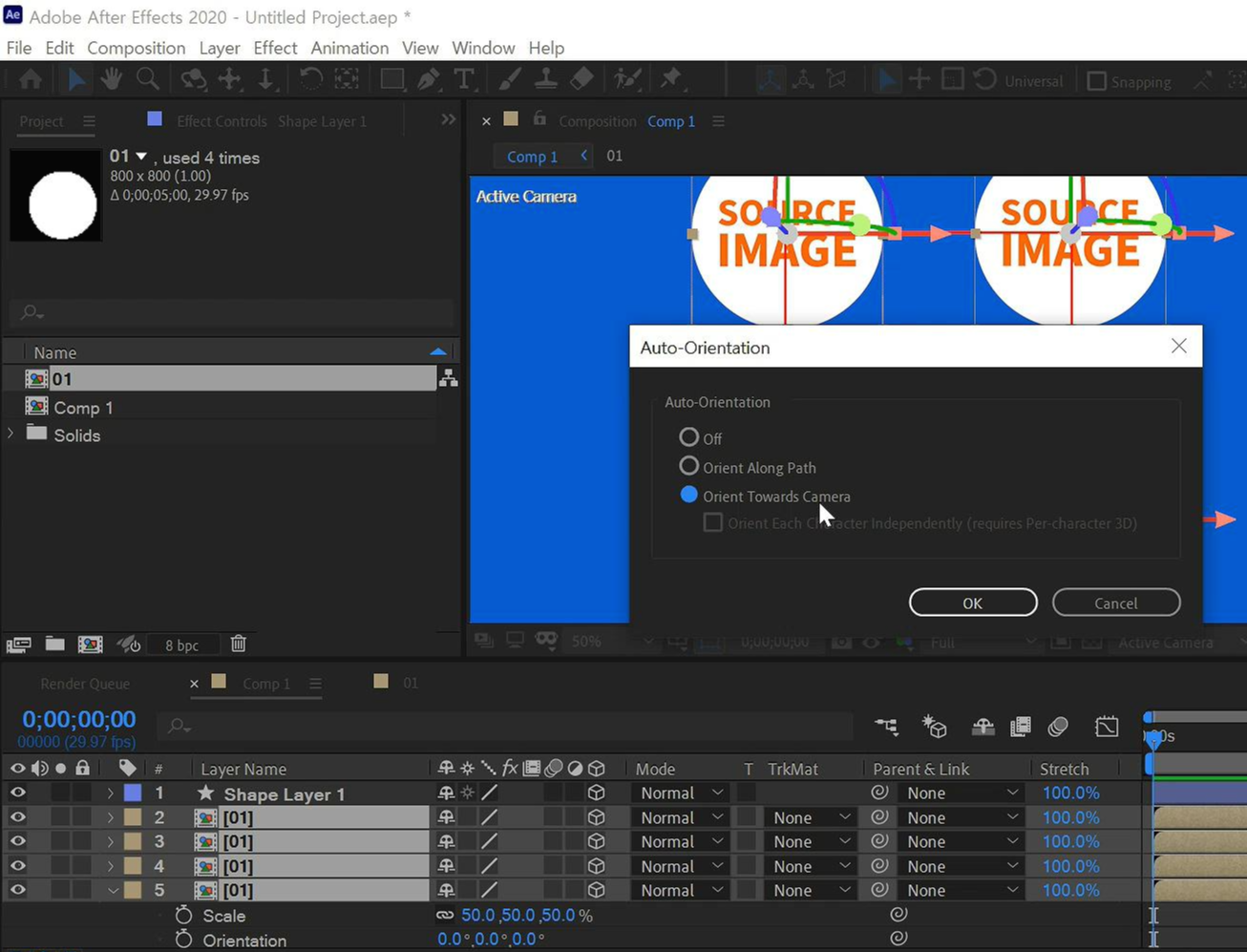Toggle Draft 3D in timeline
Viewport: 1247px width, 952px height.
(x=934, y=728)
